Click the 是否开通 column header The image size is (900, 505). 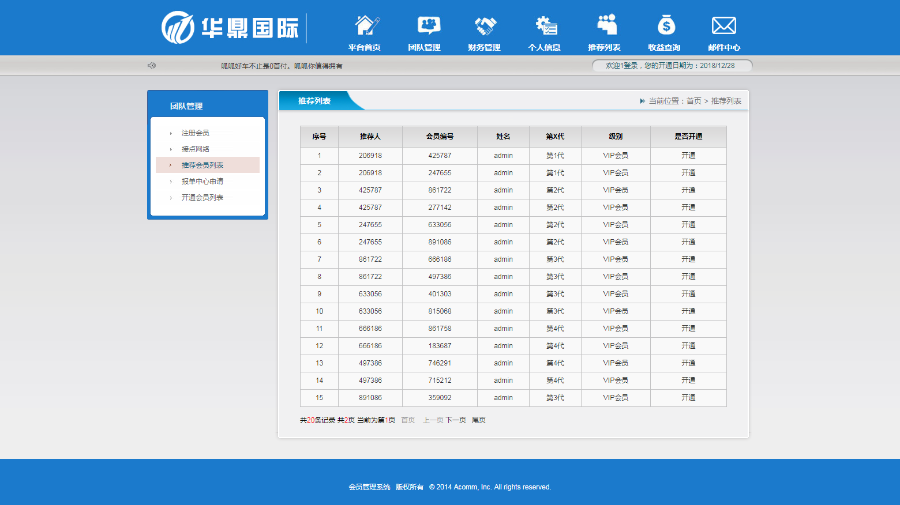click(x=688, y=137)
